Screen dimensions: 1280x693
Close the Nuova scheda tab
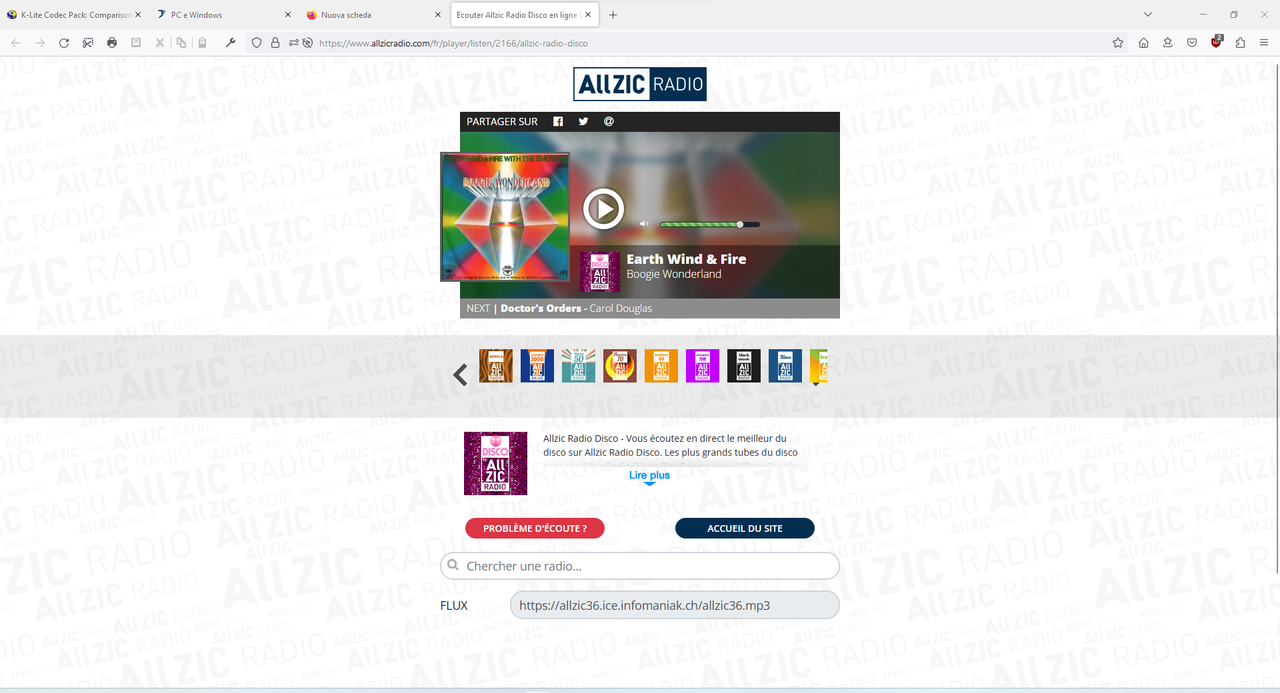[437, 15]
